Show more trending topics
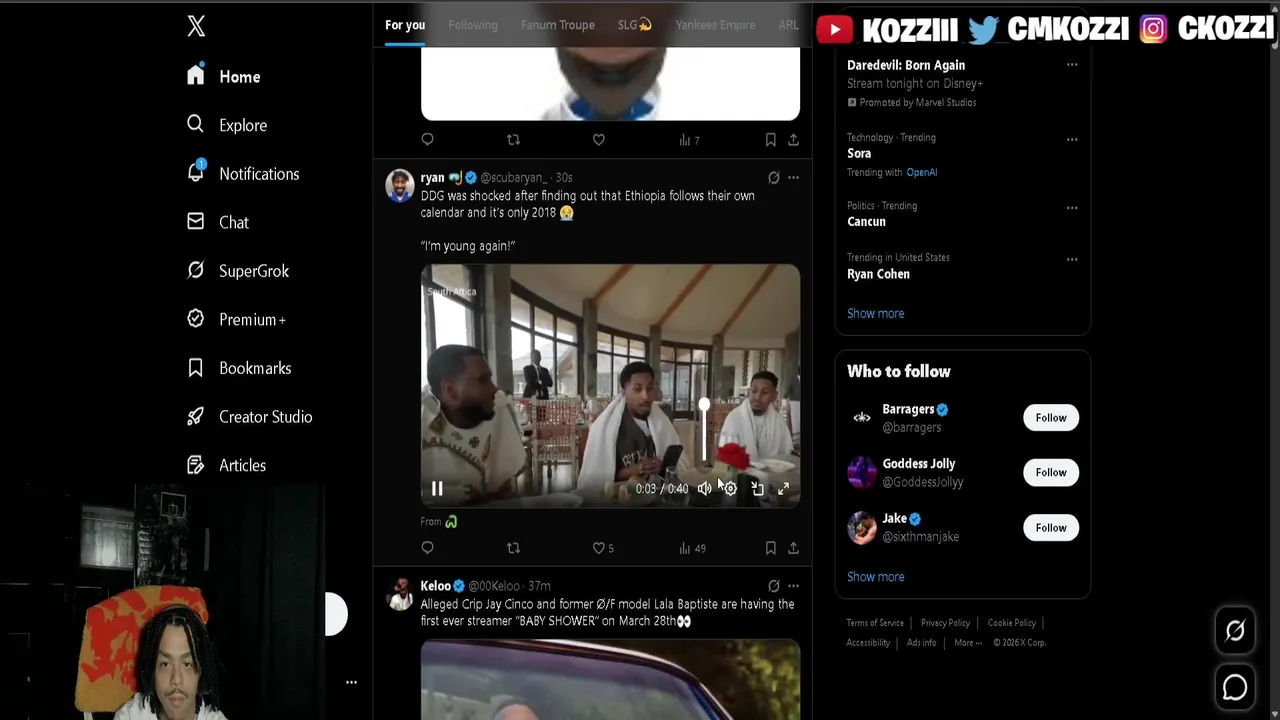The width and height of the screenshot is (1280, 720). (x=875, y=313)
